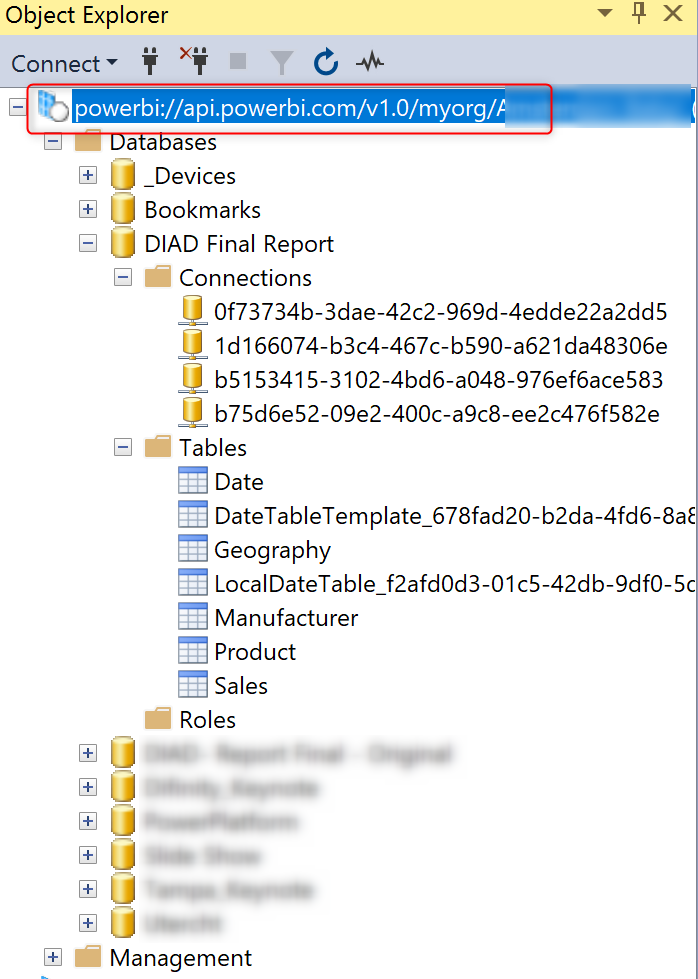Click the Disconnect plug icon with red X
This screenshot has width=698, height=979.
(x=194, y=62)
